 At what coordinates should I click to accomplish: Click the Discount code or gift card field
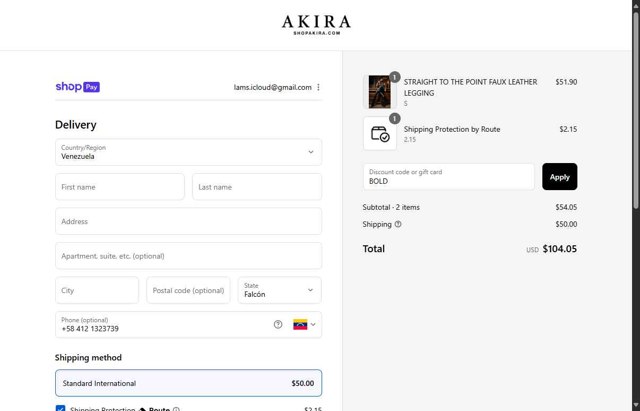(x=449, y=177)
